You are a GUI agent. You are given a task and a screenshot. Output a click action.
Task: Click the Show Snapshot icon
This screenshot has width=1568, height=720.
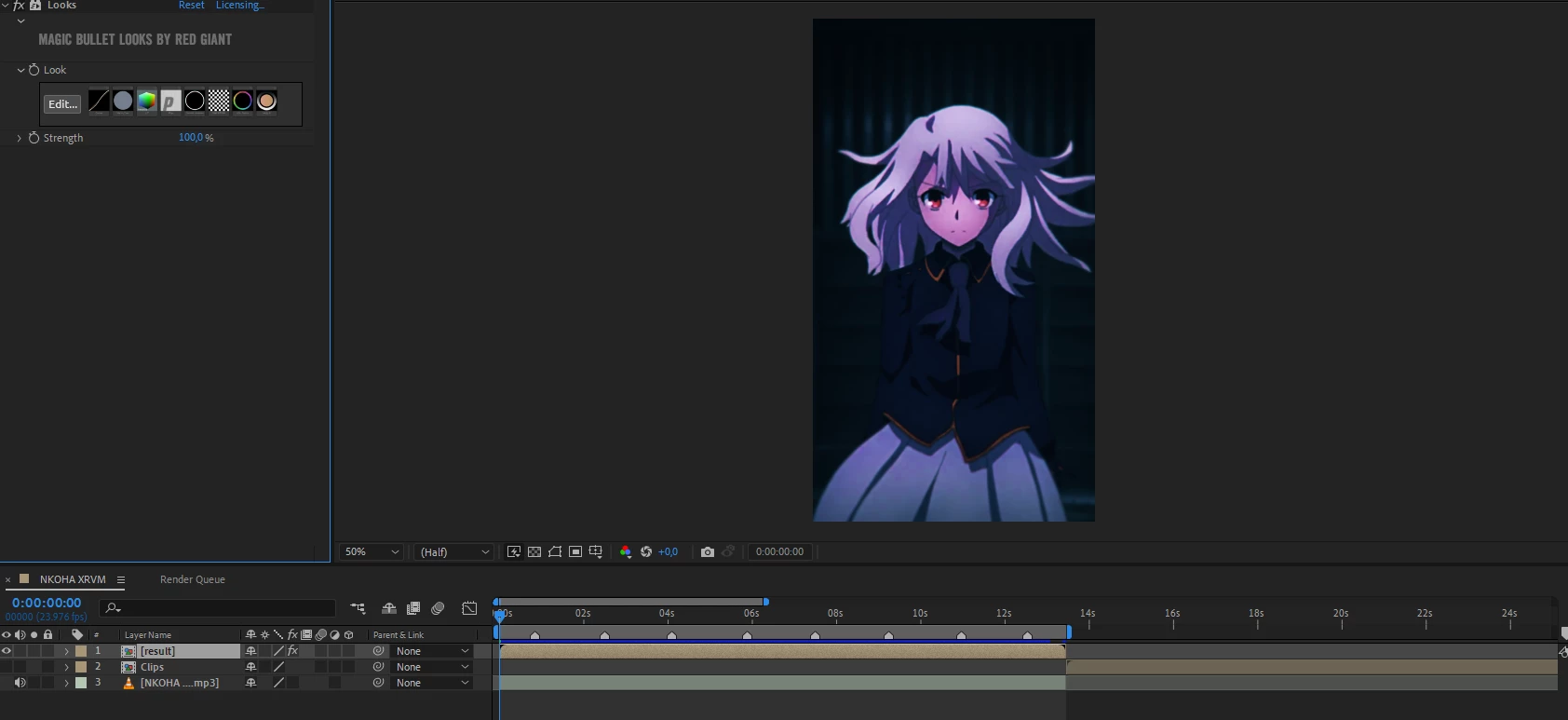pos(729,552)
